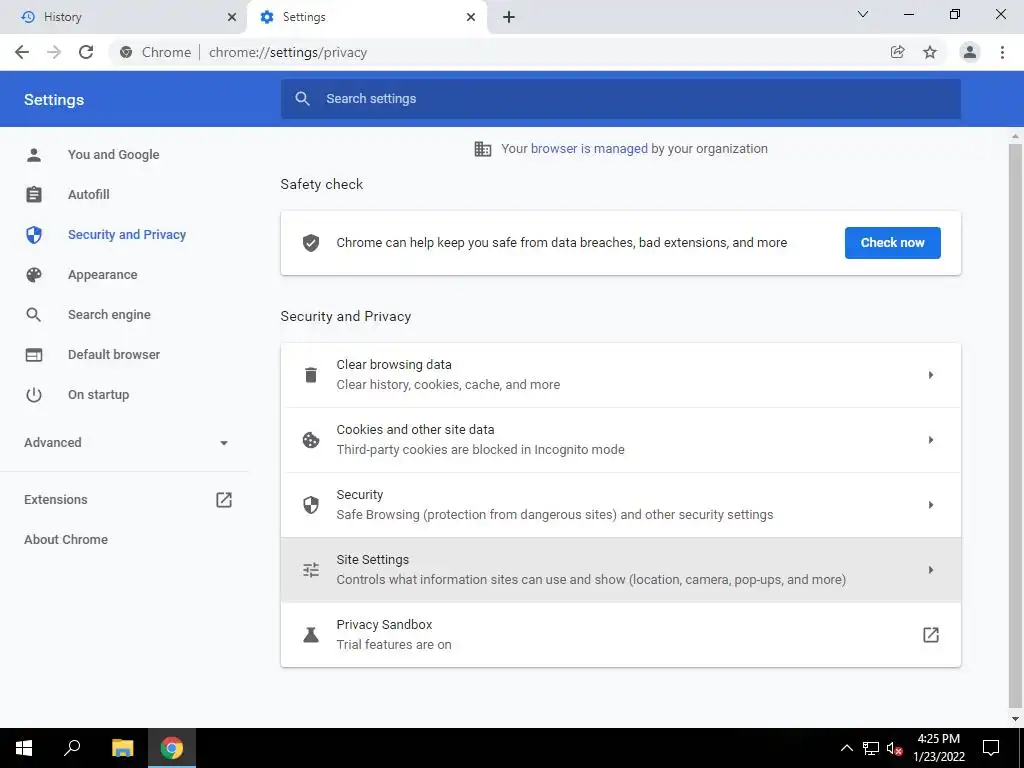
Task: Open Cookies and other site data arrow
Action: 931,440
